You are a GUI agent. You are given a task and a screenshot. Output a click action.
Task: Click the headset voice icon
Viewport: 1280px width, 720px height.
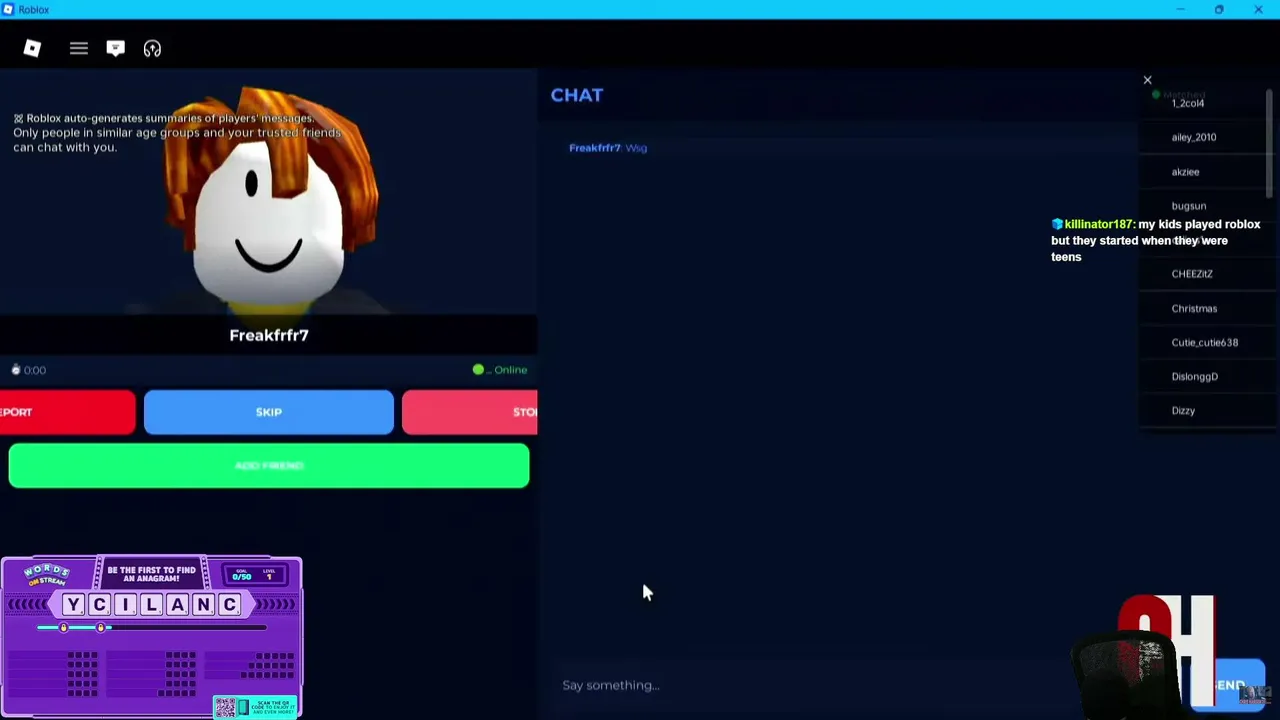(x=152, y=48)
